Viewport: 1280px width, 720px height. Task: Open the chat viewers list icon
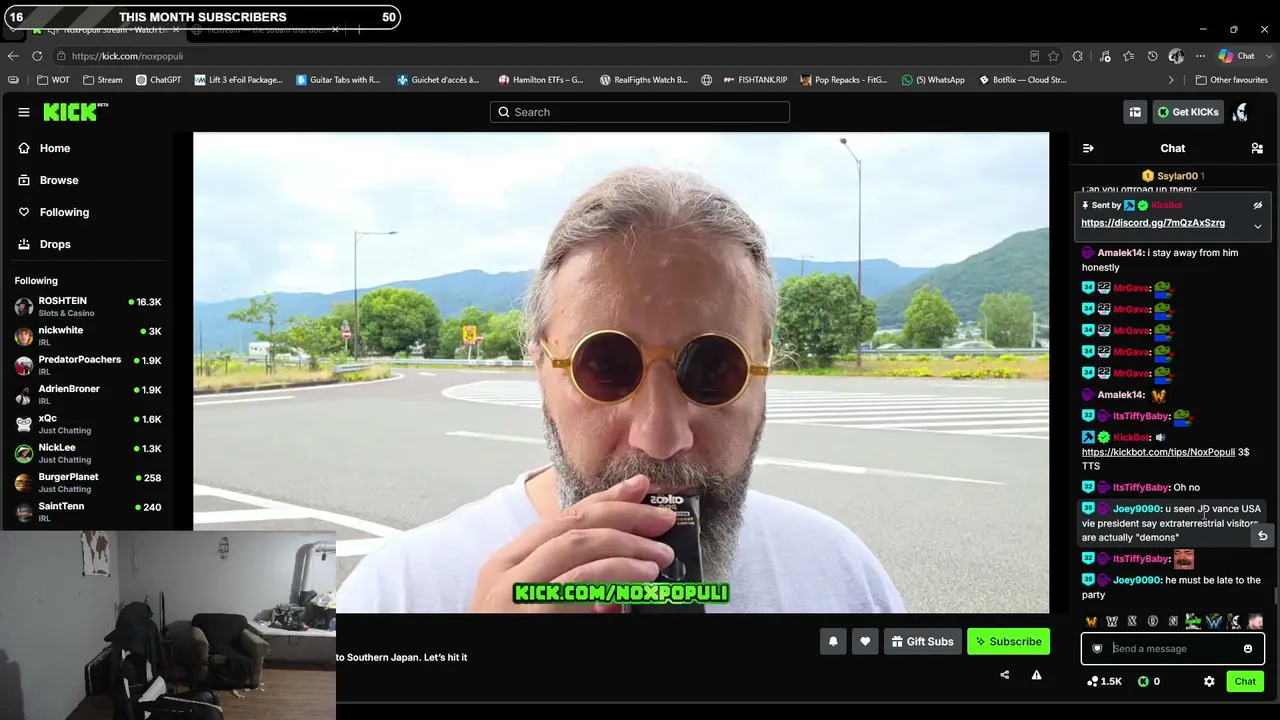pos(1257,148)
